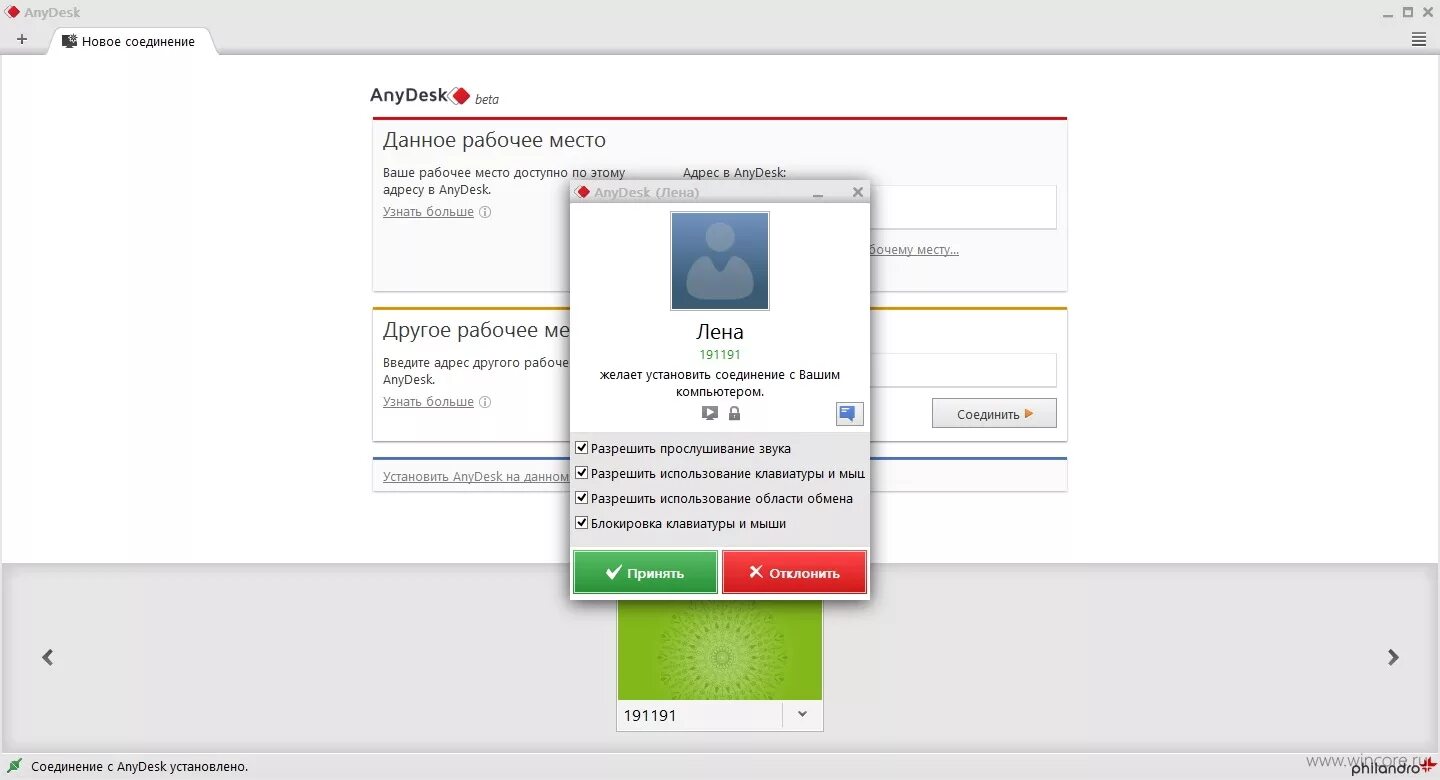Screen dimensions: 1440x780
Task: Close the AnyDesk (Лена) dialog
Action: [857, 192]
